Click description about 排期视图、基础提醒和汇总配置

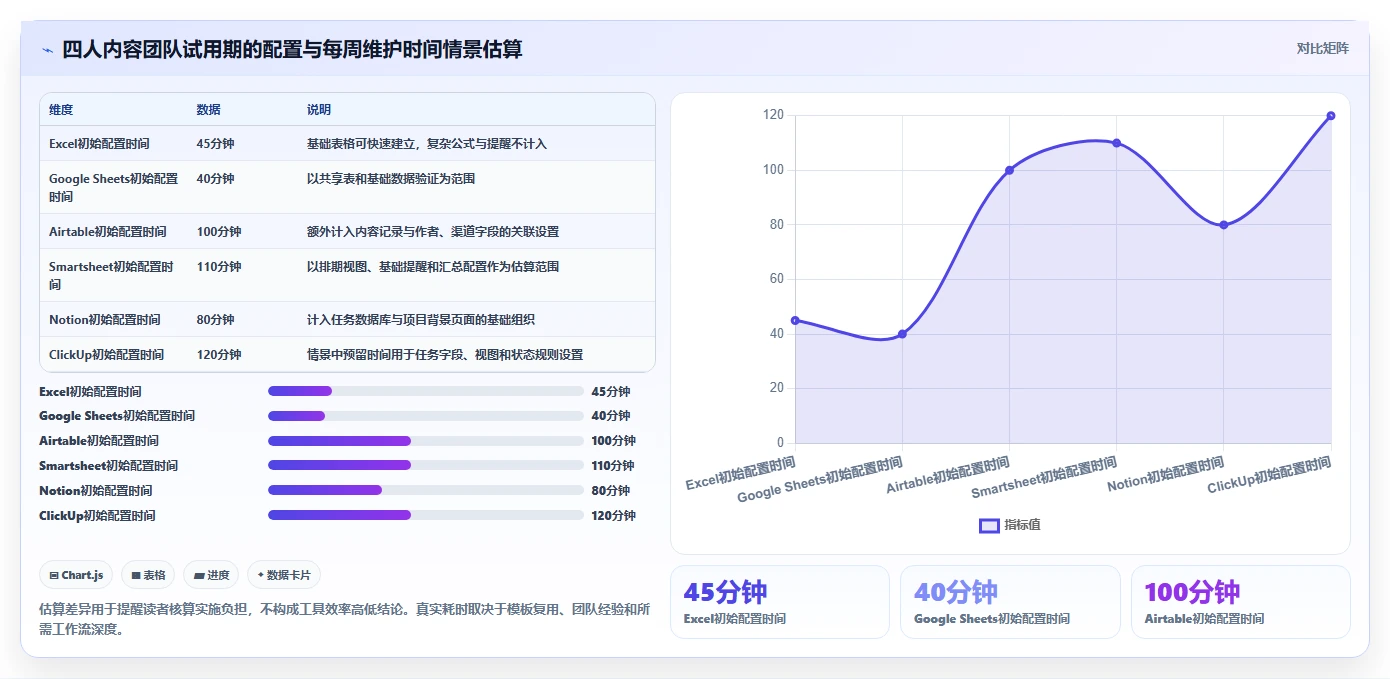433,267
